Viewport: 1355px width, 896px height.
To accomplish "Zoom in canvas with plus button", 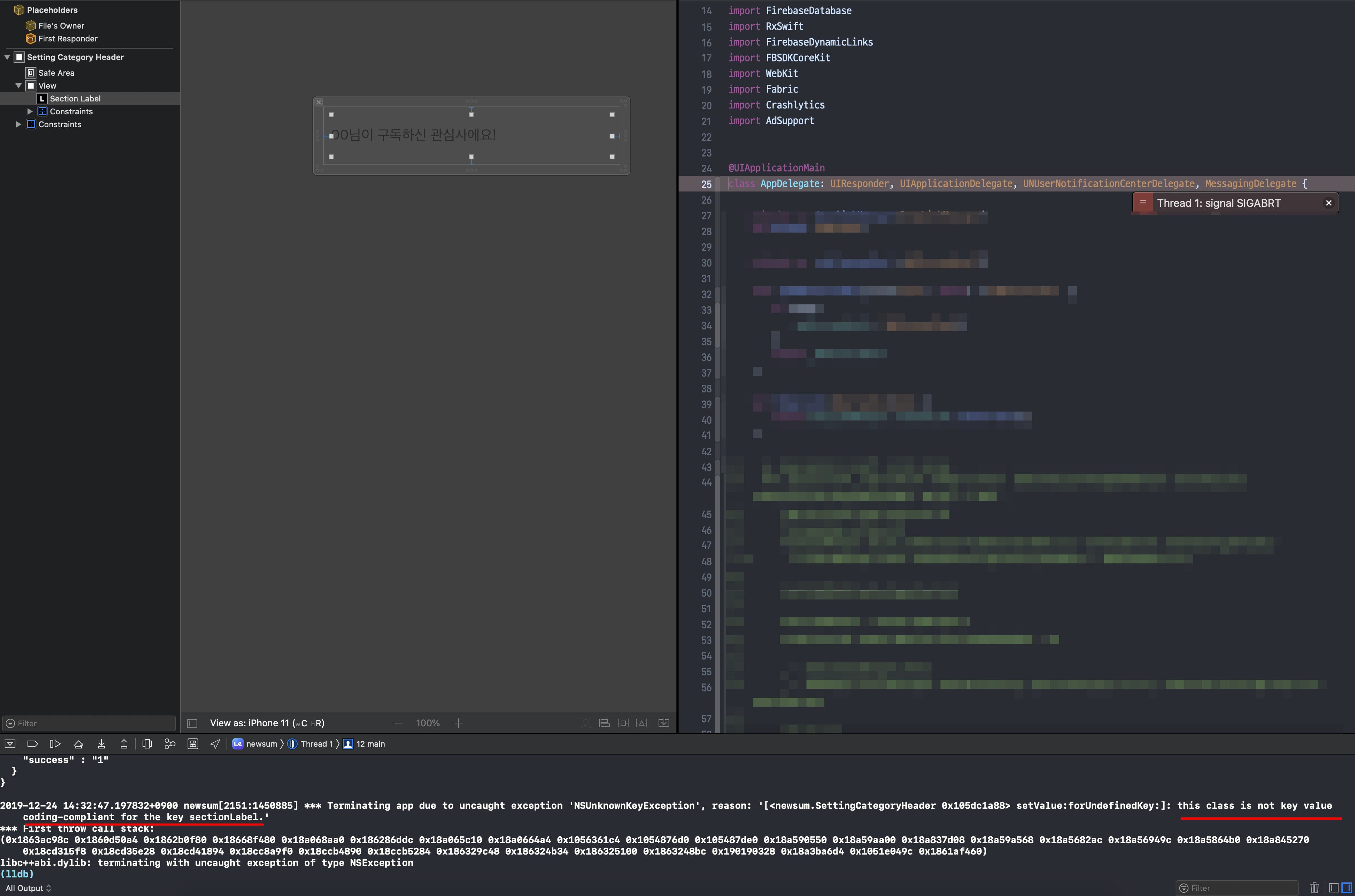I will click(x=458, y=723).
